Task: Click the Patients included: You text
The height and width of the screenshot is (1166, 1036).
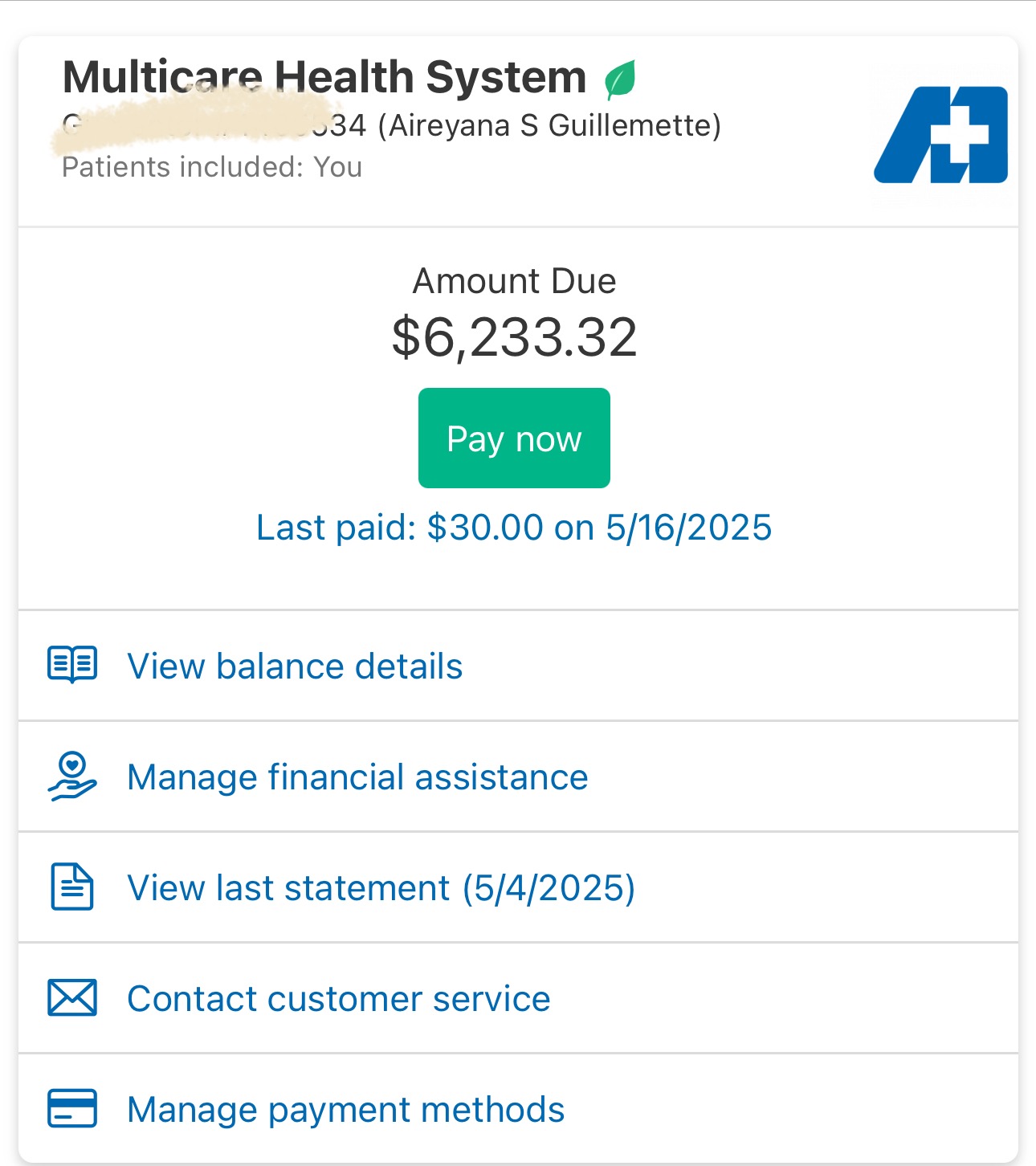Action: click(x=212, y=167)
